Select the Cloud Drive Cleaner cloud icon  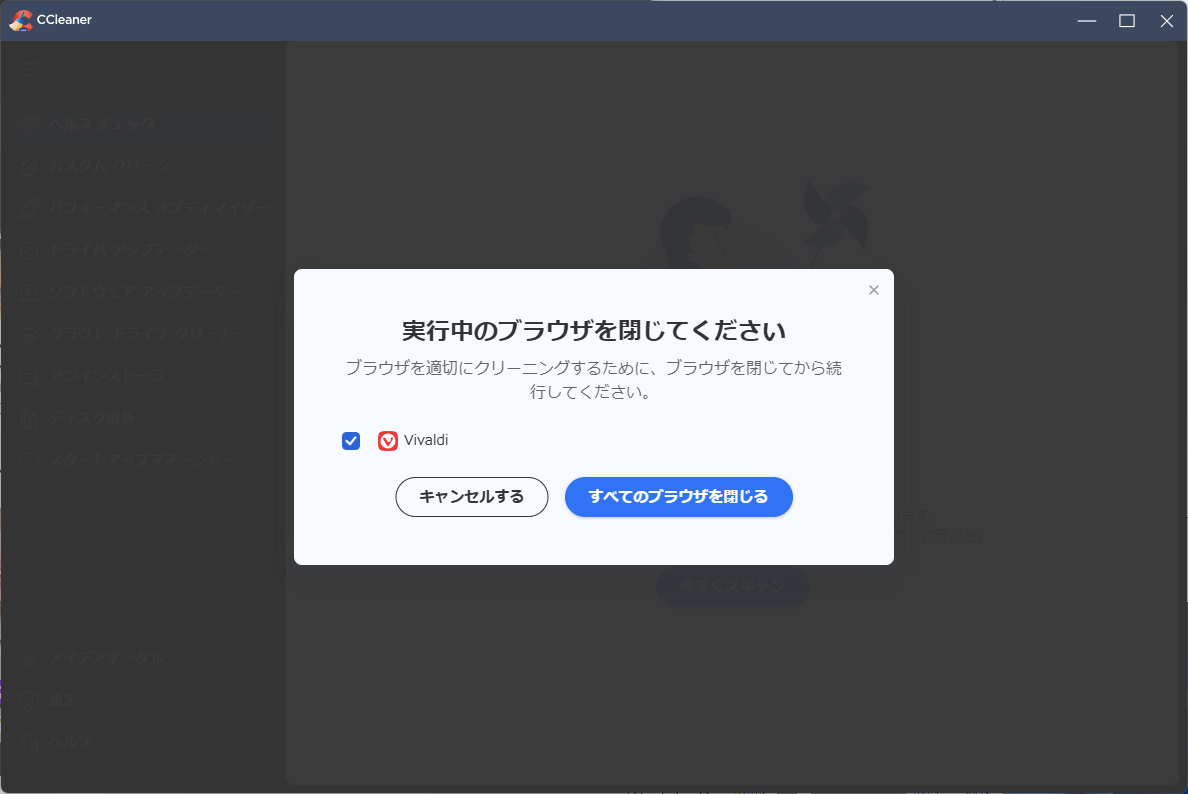(28, 334)
